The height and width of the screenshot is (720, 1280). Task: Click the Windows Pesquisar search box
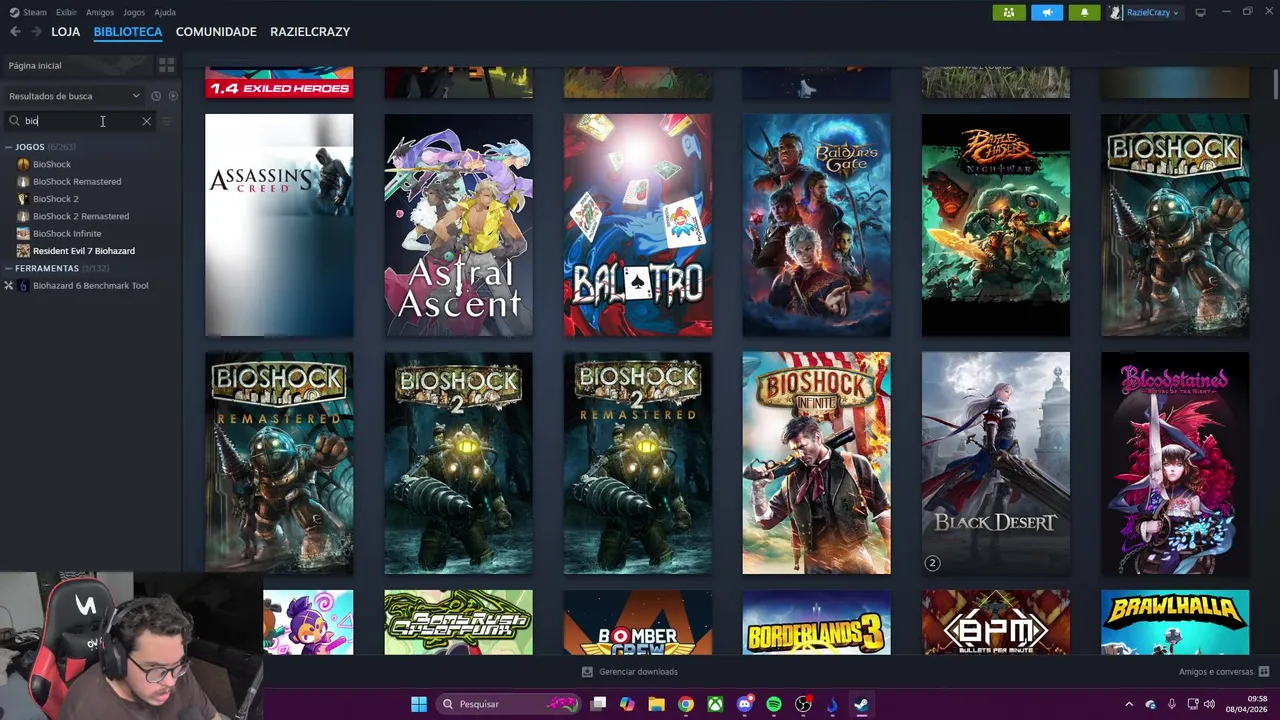[509, 704]
